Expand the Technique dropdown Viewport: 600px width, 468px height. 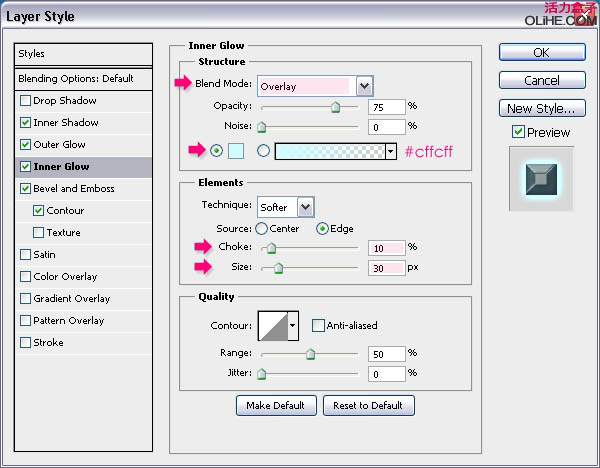[x=305, y=207]
